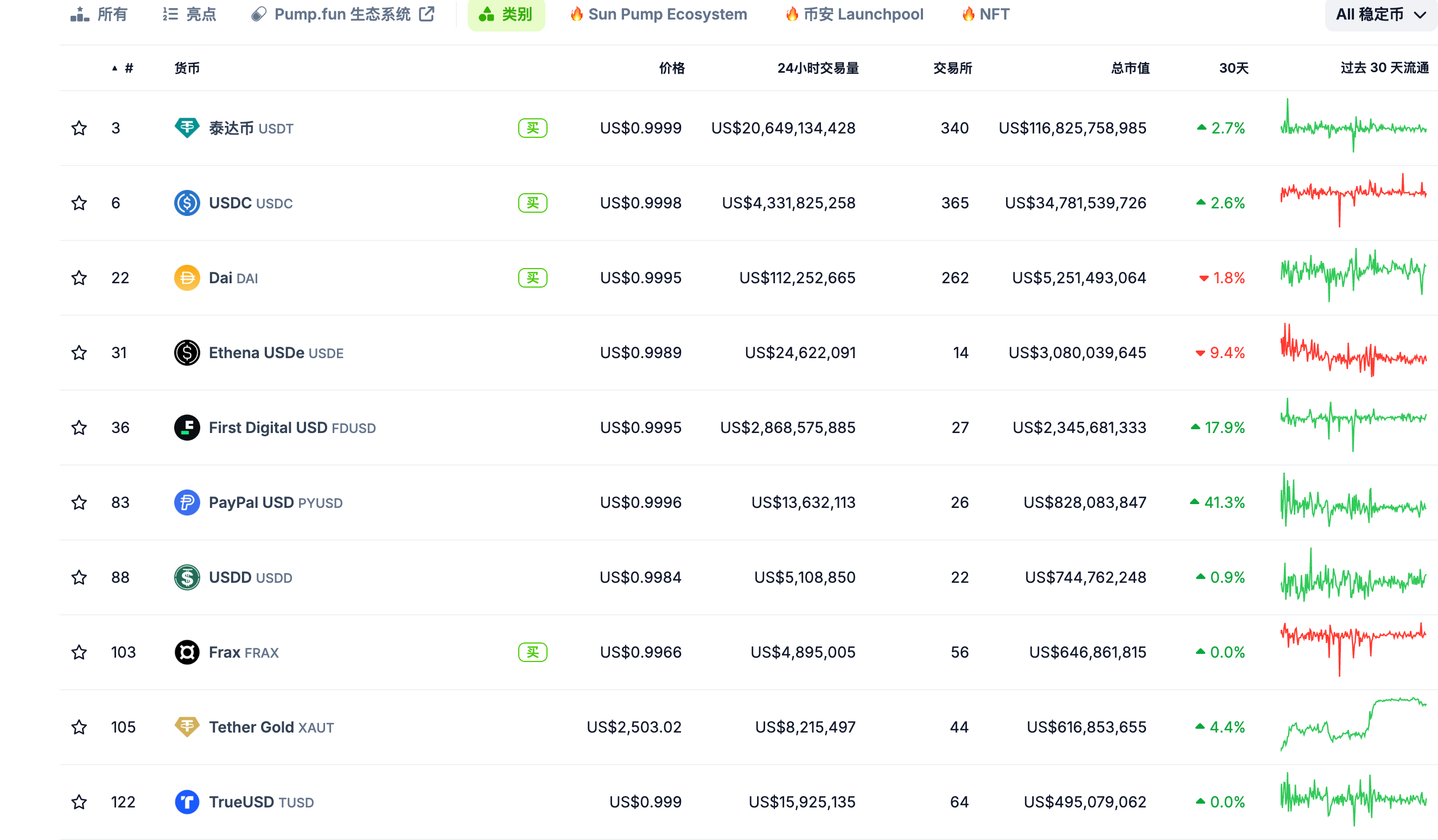
Task: Star the USDD row
Action: [79, 577]
